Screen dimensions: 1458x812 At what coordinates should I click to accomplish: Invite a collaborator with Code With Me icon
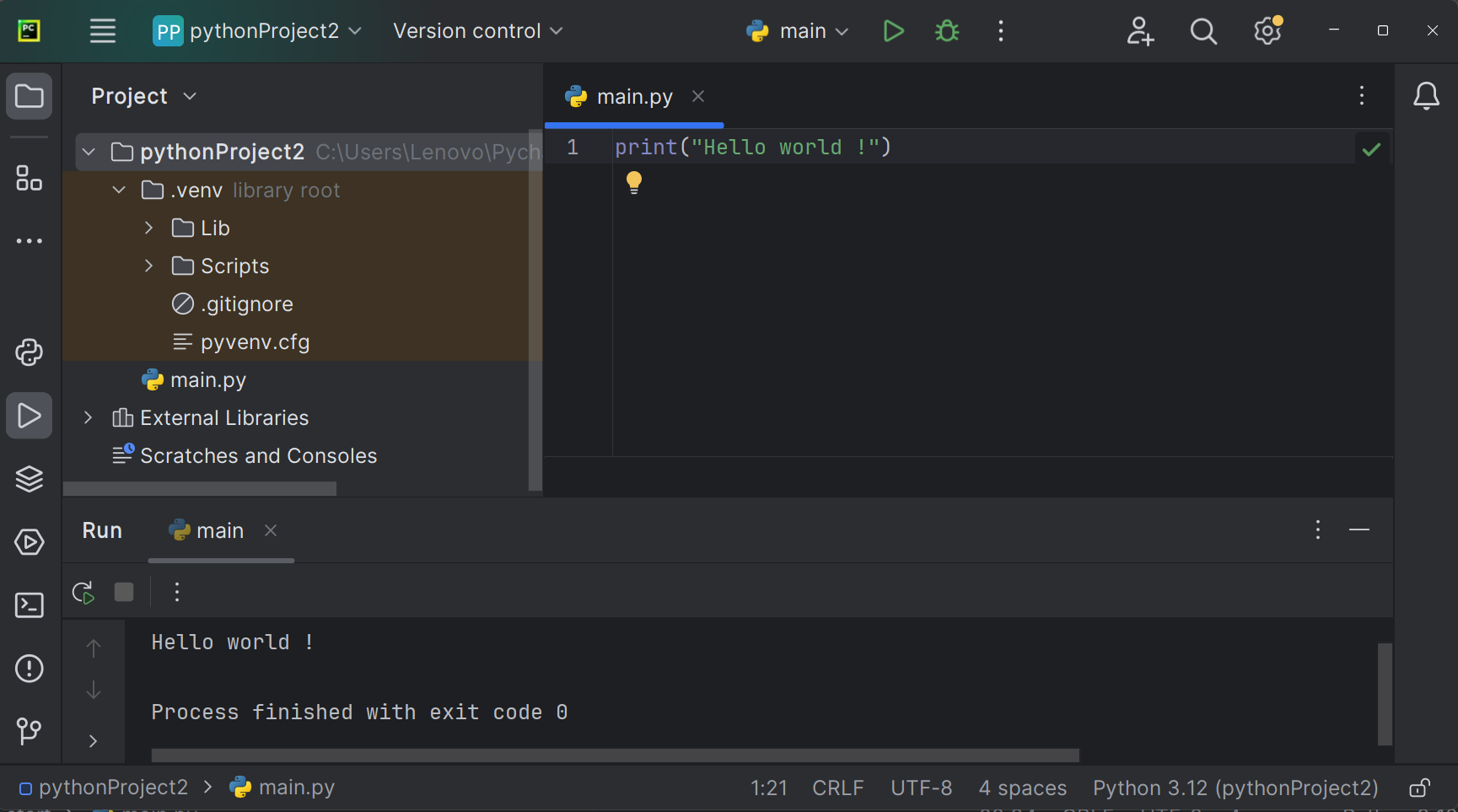(1140, 30)
